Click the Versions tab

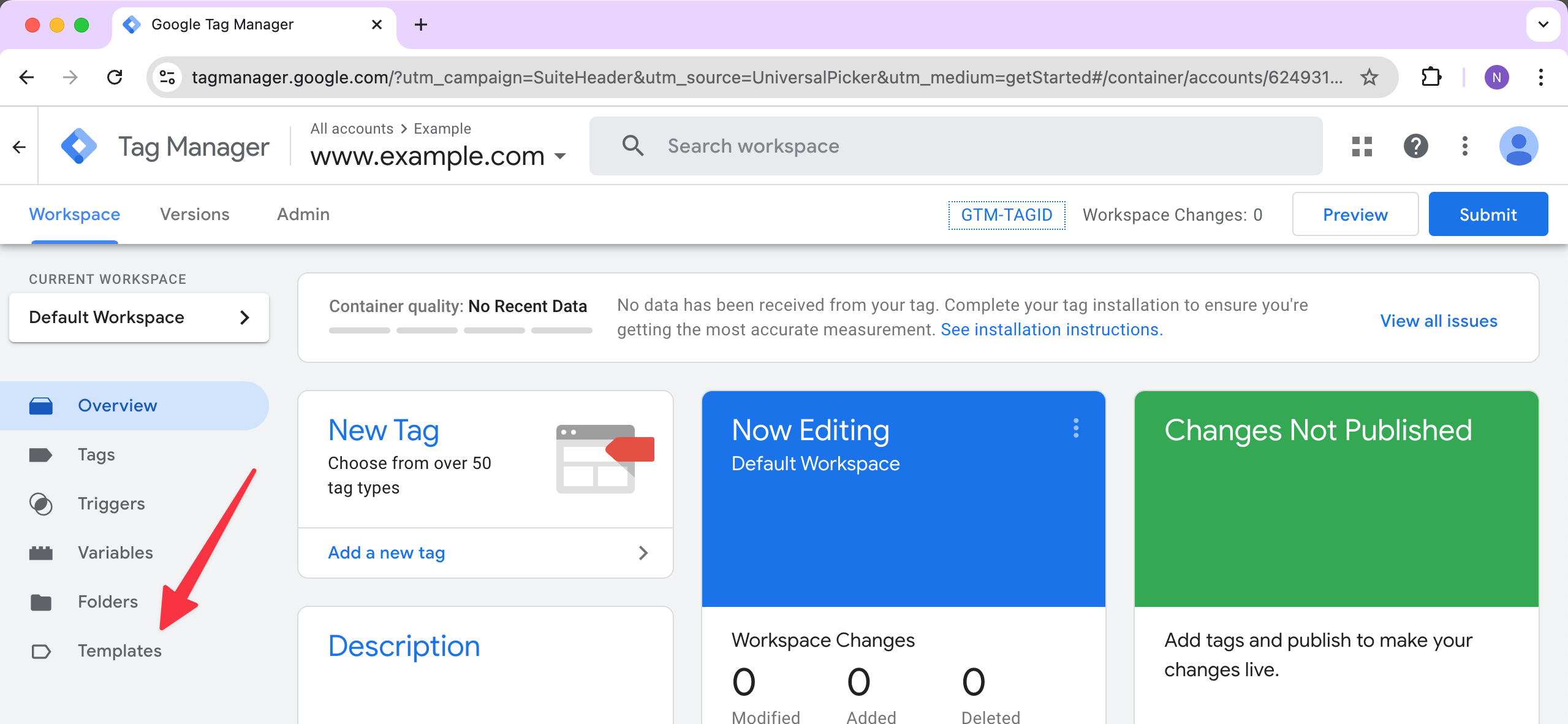click(194, 213)
